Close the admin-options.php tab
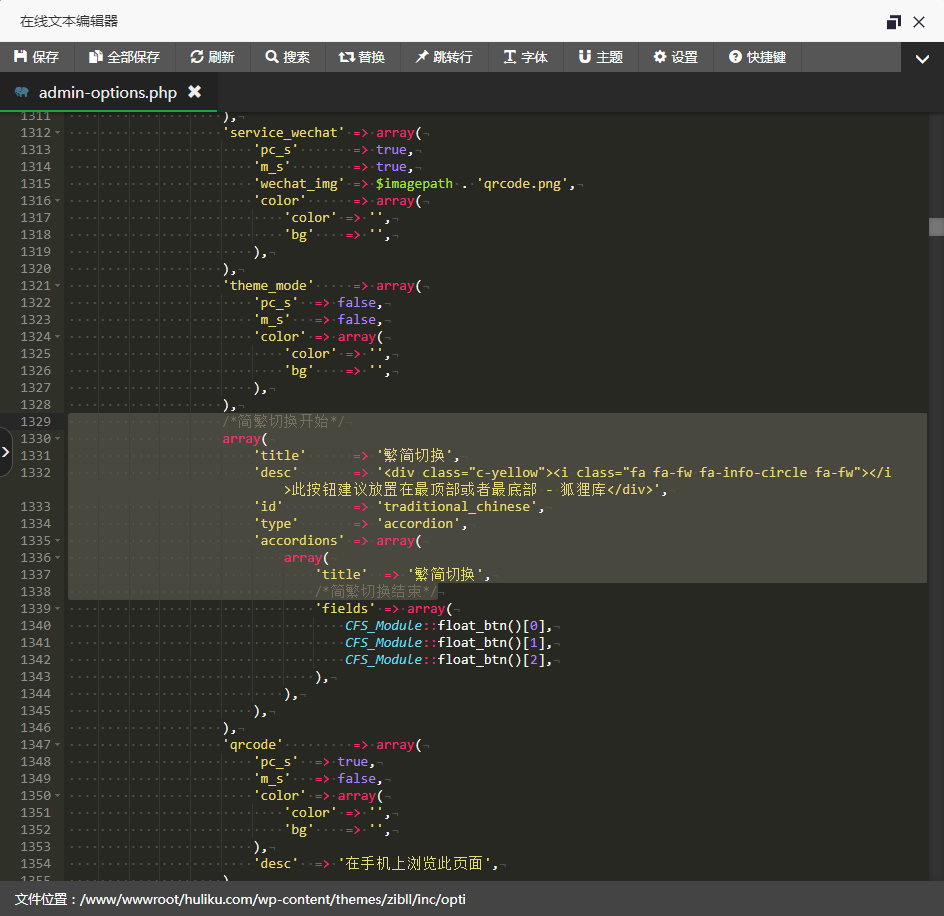 click(x=195, y=92)
